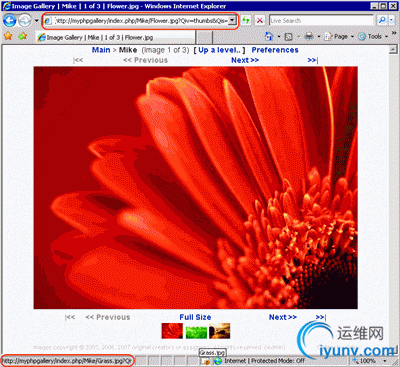
Task: Click the Up a level link
Action: point(219,50)
